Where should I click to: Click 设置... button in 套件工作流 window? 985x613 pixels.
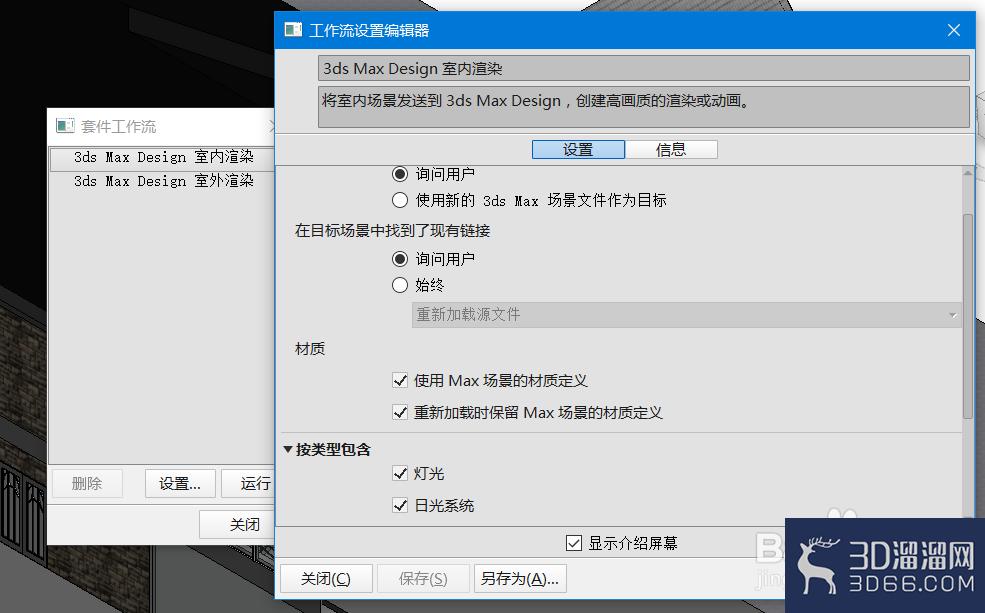point(180,484)
